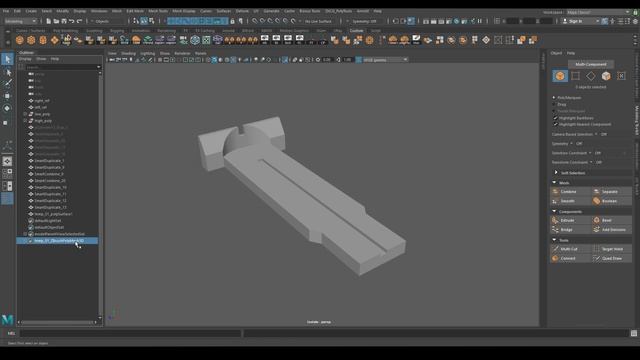Activate the Rotate tool in toolbox
The image size is (640, 360).
(7, 108)
